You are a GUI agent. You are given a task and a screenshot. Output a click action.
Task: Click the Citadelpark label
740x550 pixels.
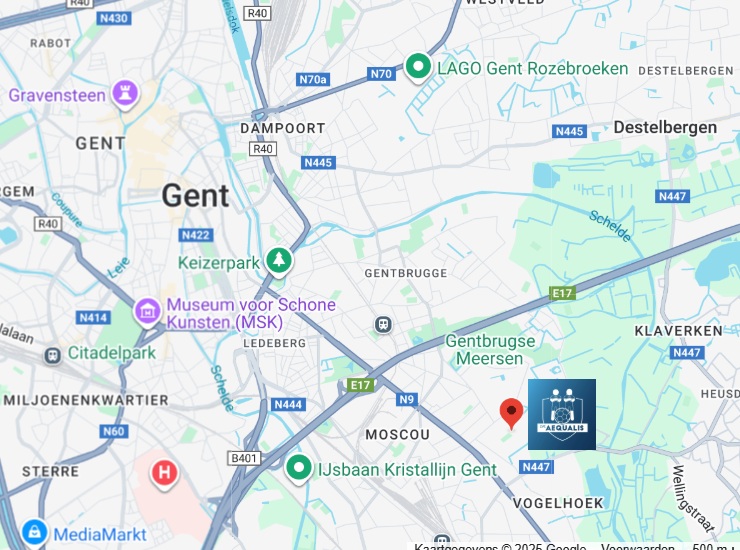click(111, 353)
